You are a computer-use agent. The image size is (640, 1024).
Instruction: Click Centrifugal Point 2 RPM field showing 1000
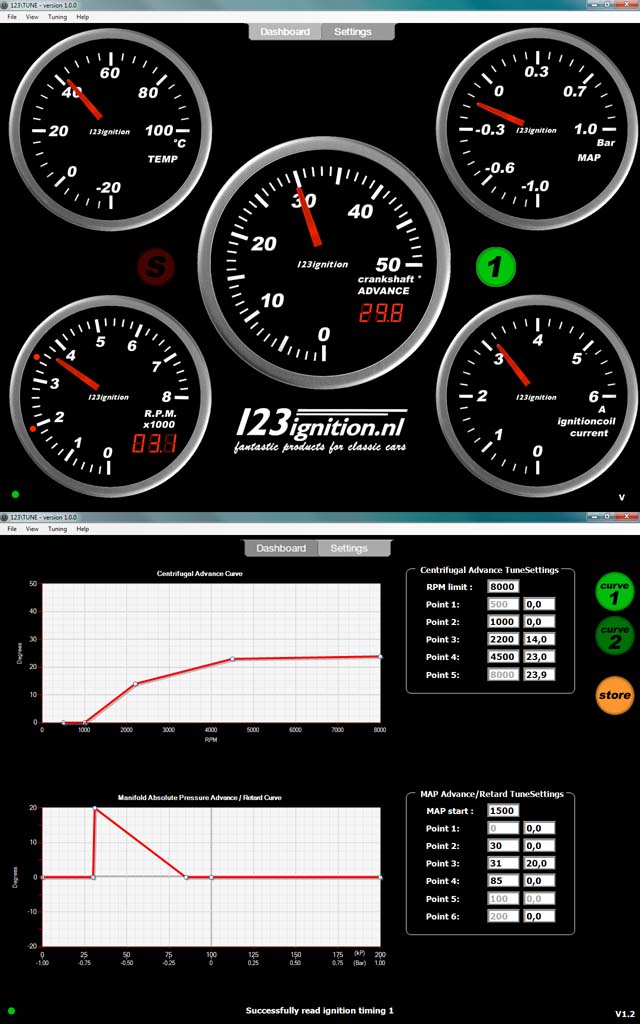point(504,622)
